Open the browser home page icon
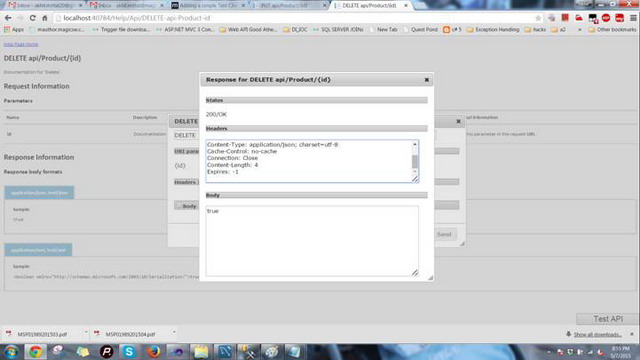This screenshot has height=360, width=640. pos(45,18)
